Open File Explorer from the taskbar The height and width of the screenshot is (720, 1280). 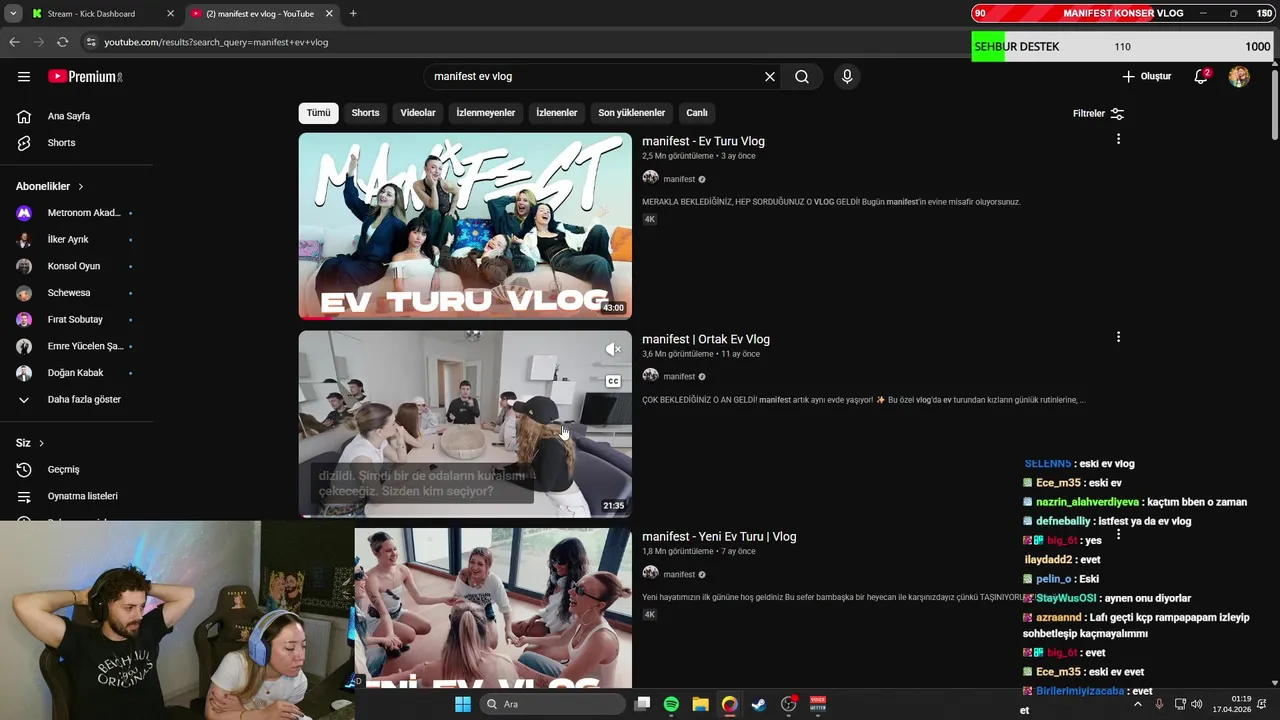[x=700, y=704]
